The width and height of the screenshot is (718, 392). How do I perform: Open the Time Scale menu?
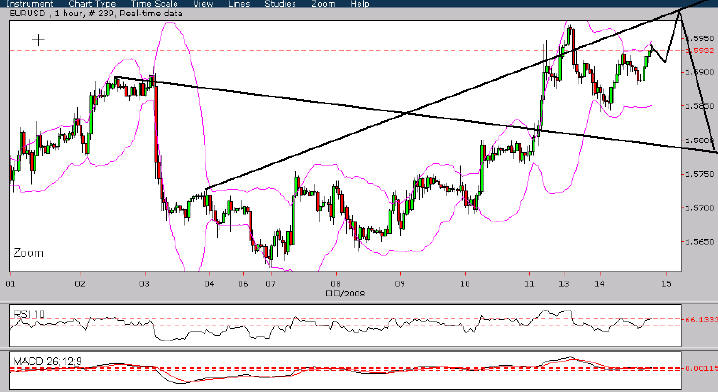pos(154,4)
